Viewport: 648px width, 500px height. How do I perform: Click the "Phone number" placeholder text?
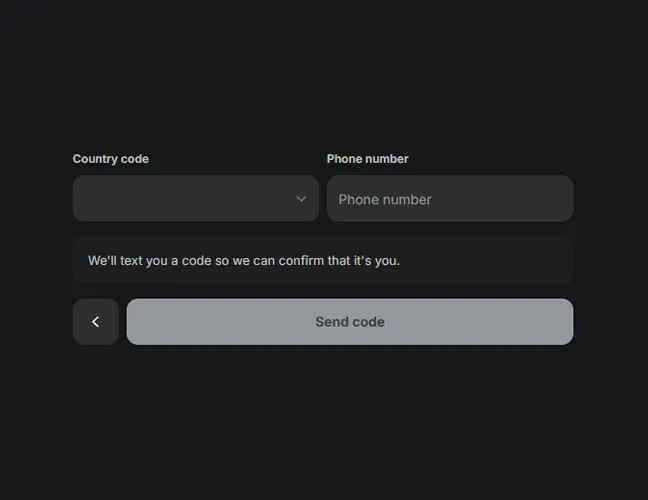[385, 199]
